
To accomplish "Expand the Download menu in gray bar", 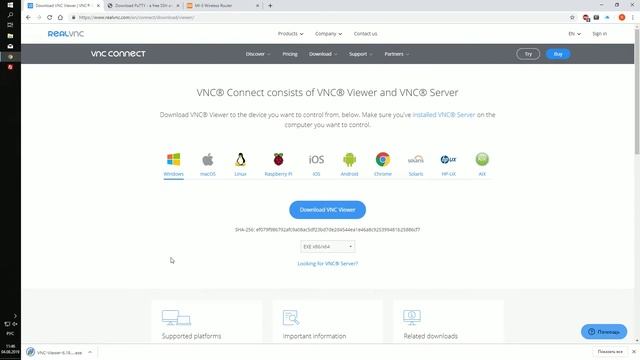I will 323,54.
